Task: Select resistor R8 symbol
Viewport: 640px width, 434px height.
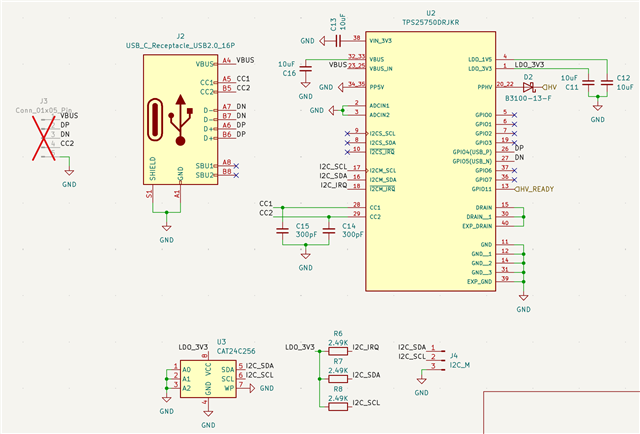Action: (x=338, y=406)
